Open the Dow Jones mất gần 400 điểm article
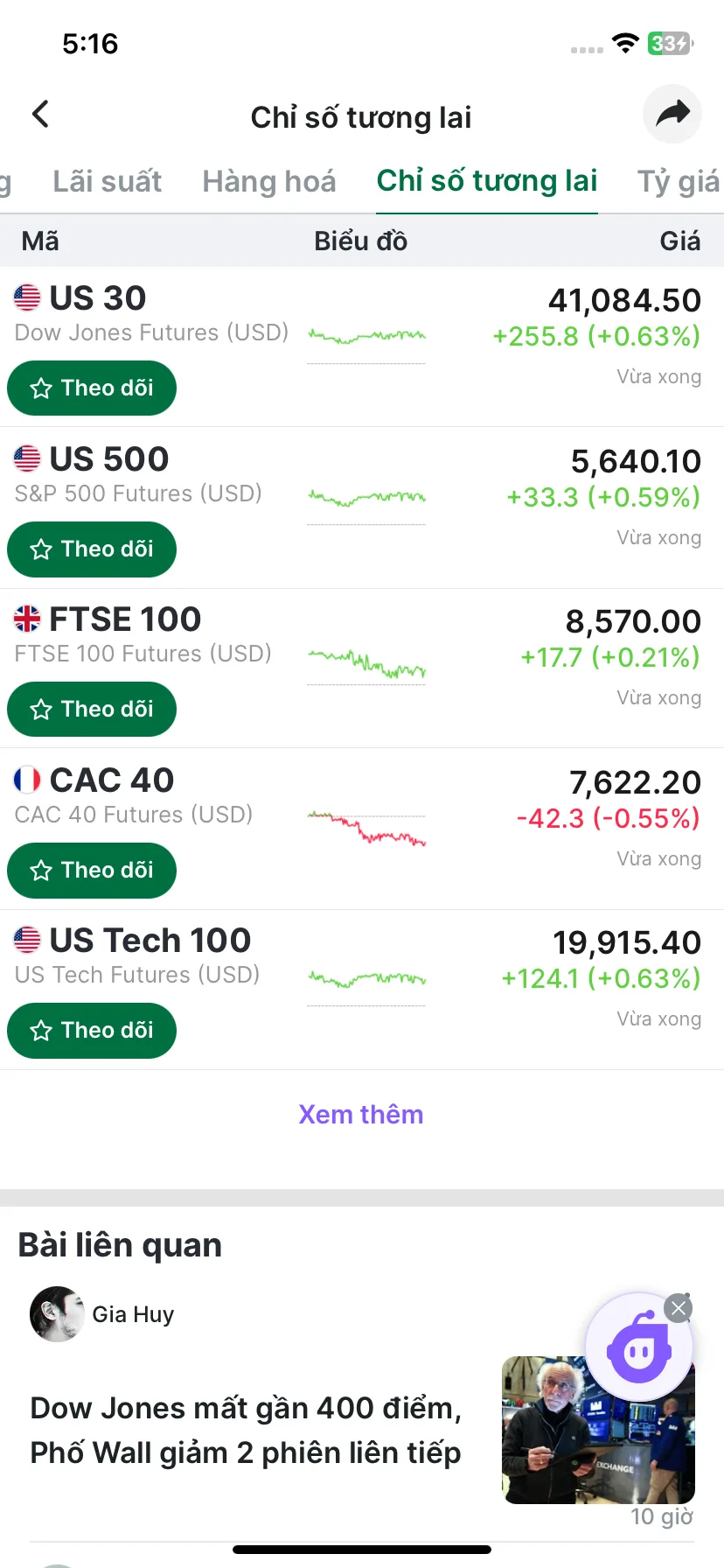 [246, 1430]
